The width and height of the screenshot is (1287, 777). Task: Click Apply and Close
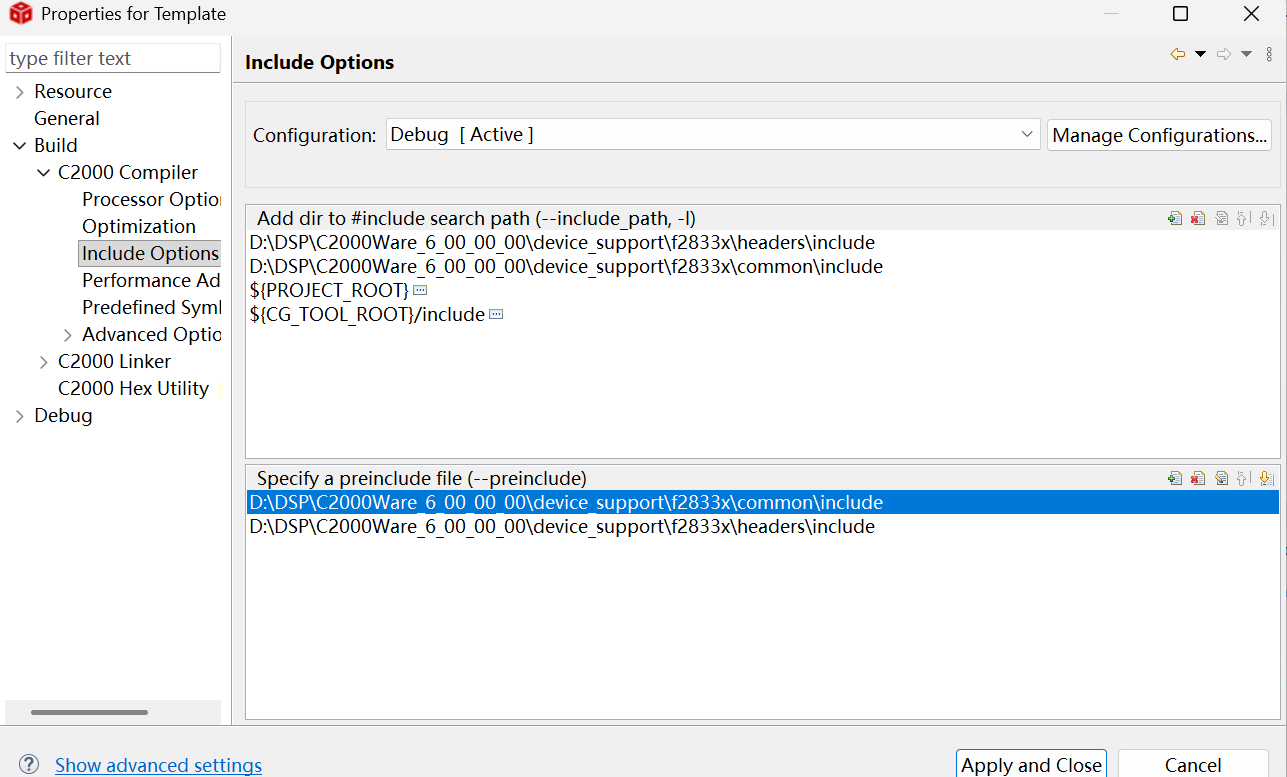click(1031, 764)
